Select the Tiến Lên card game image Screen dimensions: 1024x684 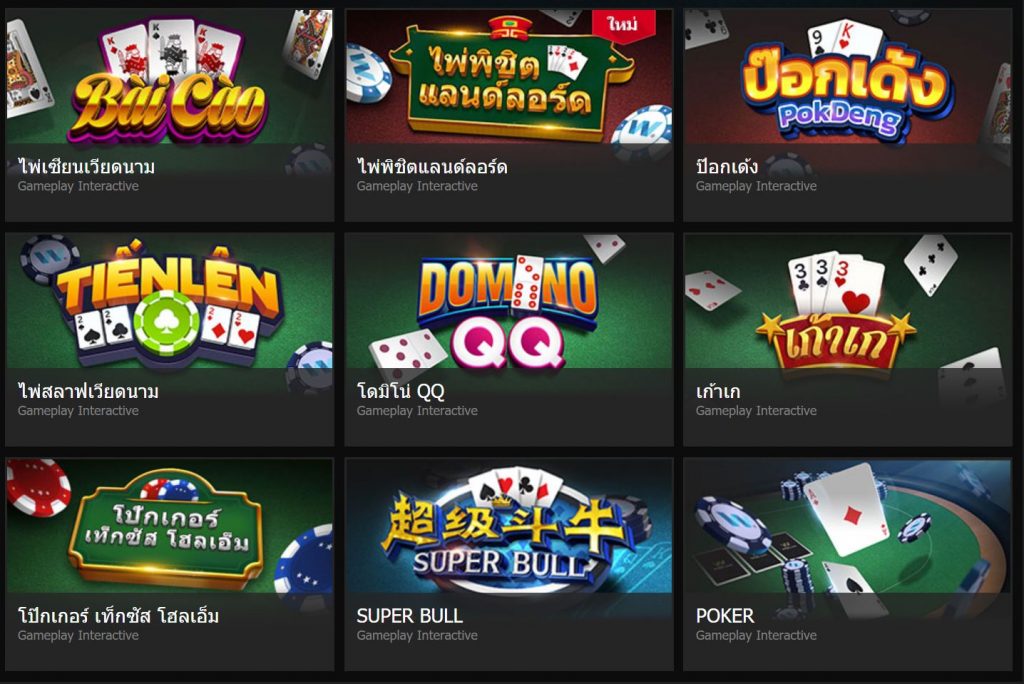point(170,301)
